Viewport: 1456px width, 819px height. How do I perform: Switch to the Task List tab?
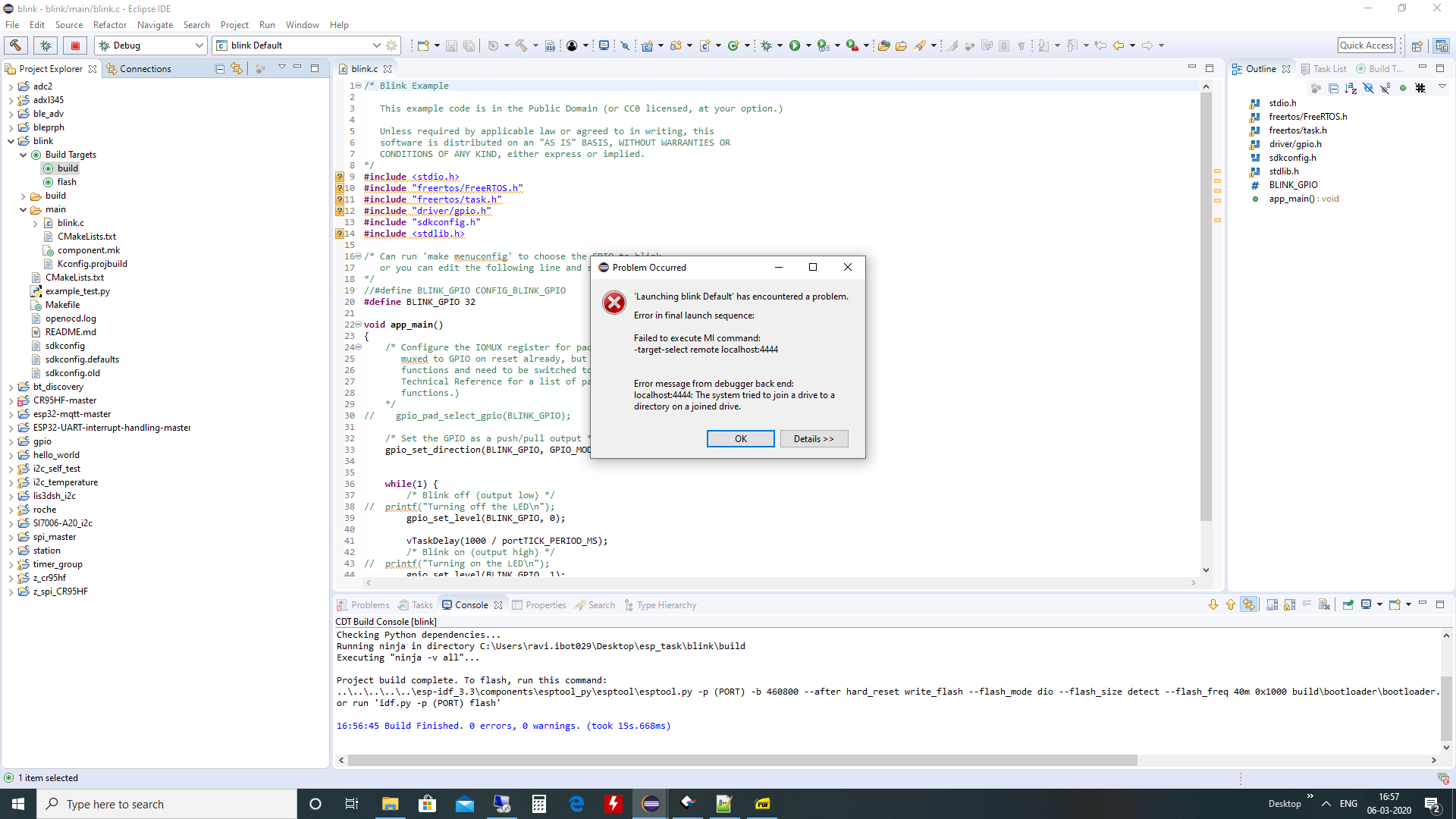point(1324,69)
